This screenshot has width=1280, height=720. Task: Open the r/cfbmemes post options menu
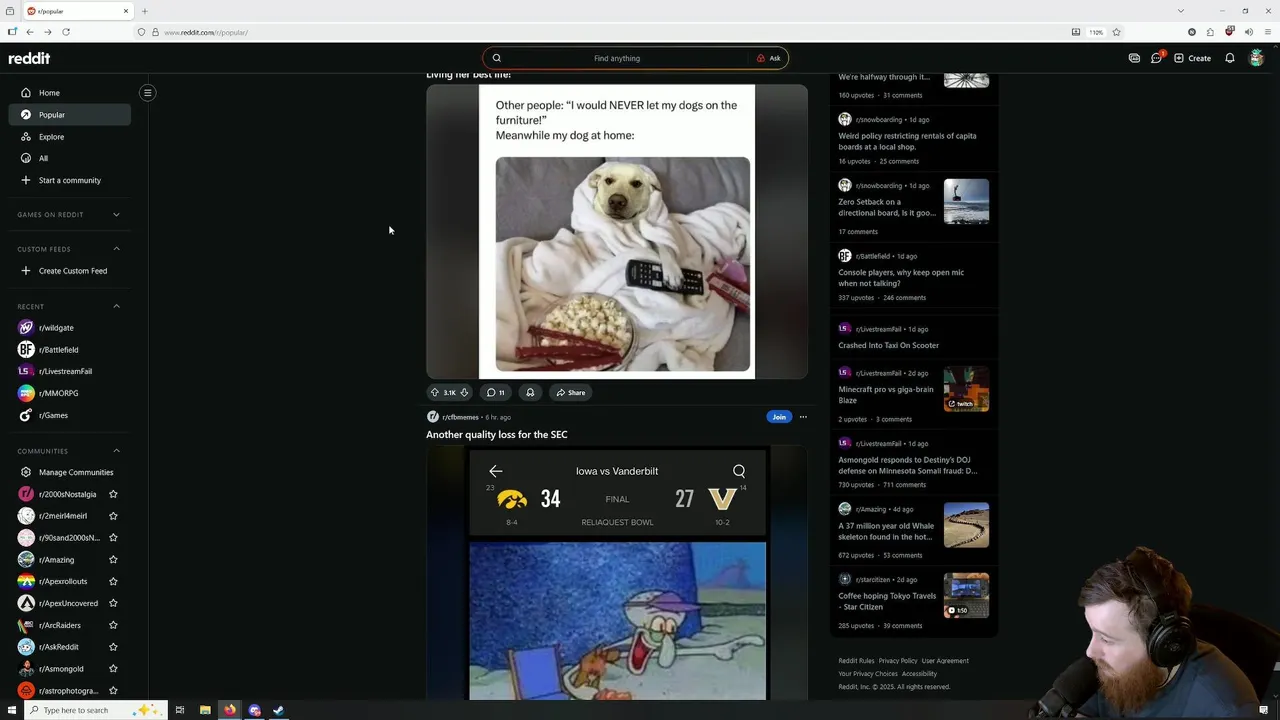point(802,417)
